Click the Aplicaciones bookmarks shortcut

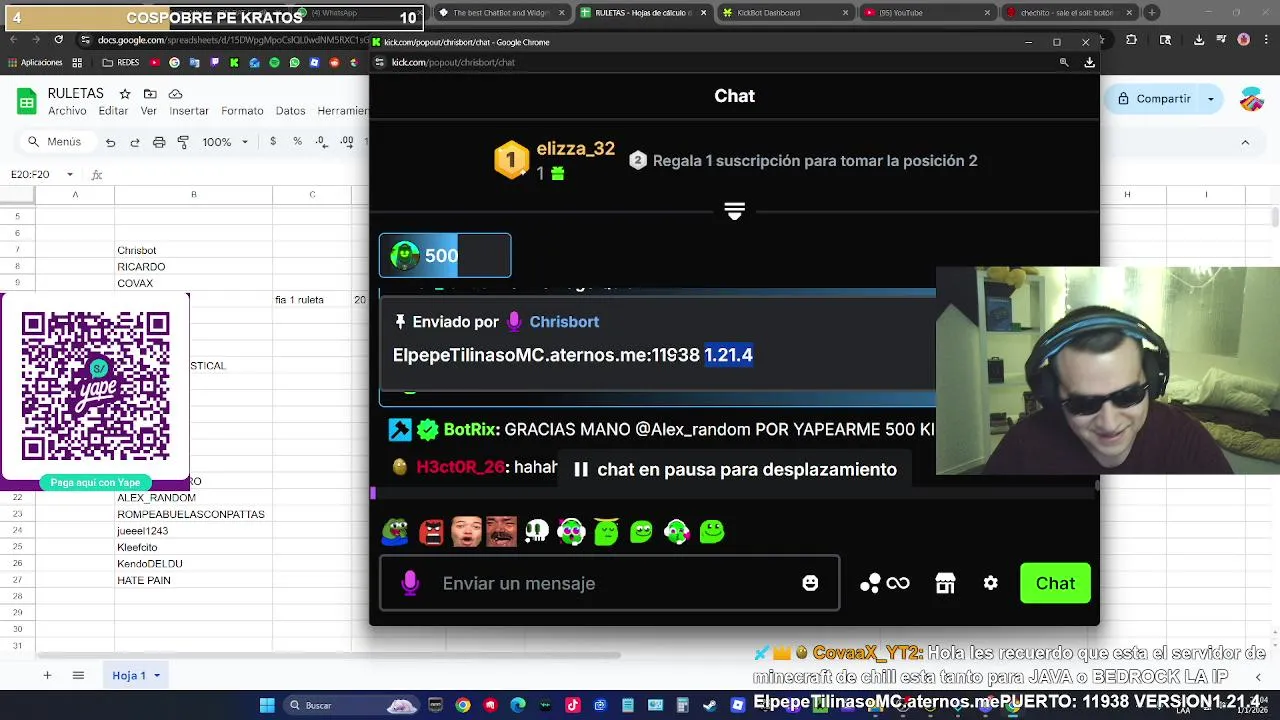33,62
